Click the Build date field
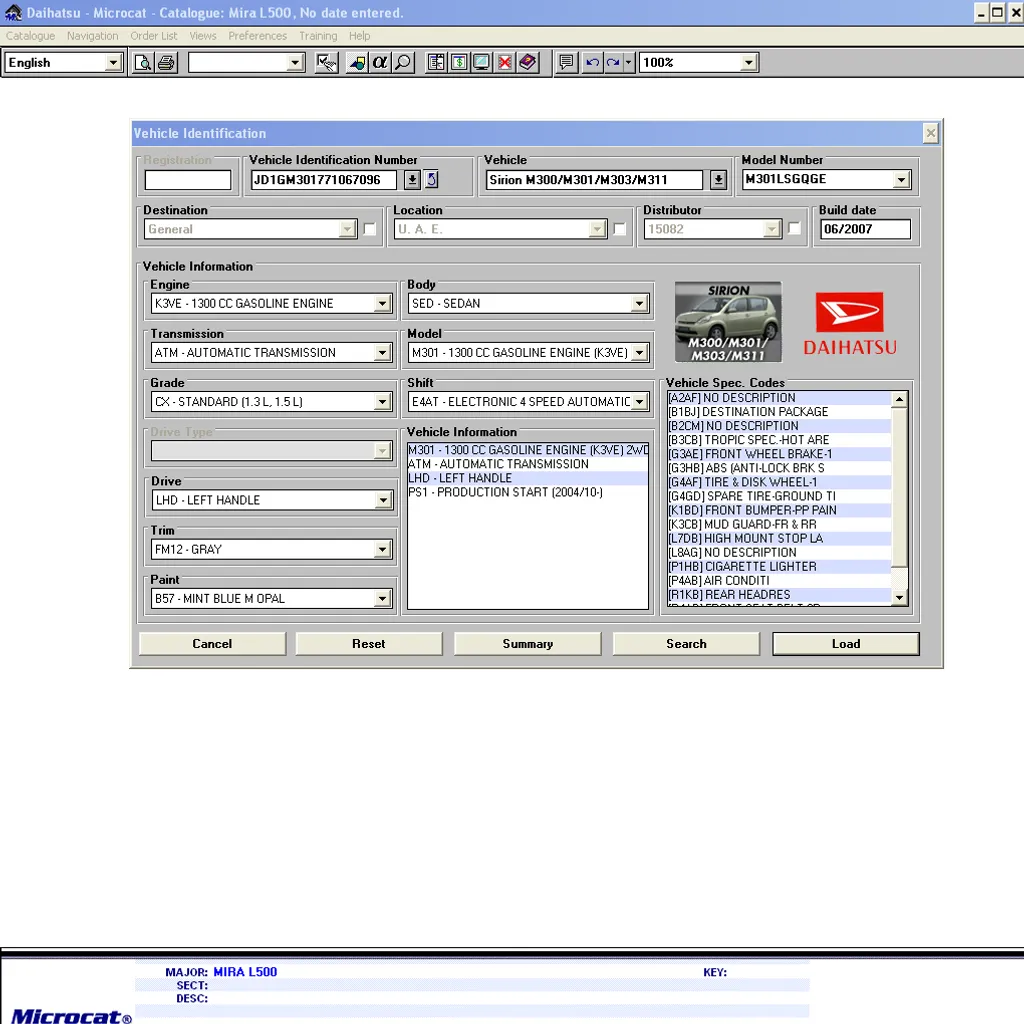Screen dimensions: 1024x1024 (865, 229)
